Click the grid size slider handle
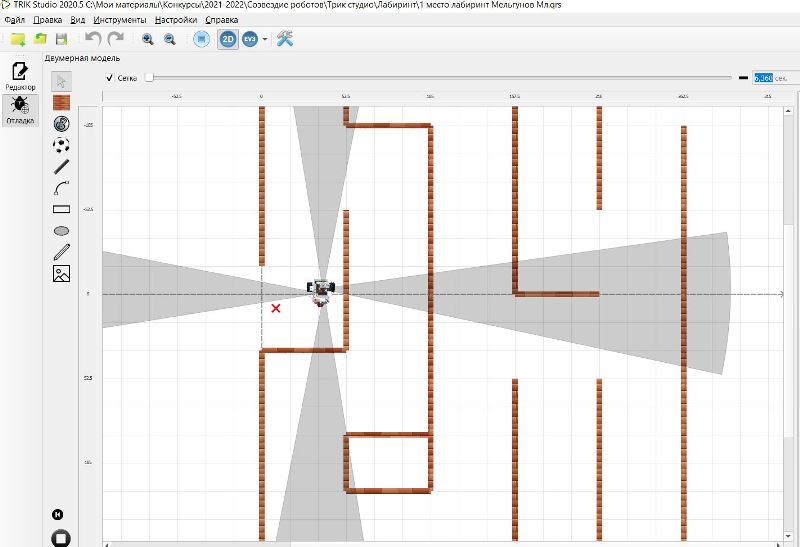 pyautogui.click(x=149, y=77)
